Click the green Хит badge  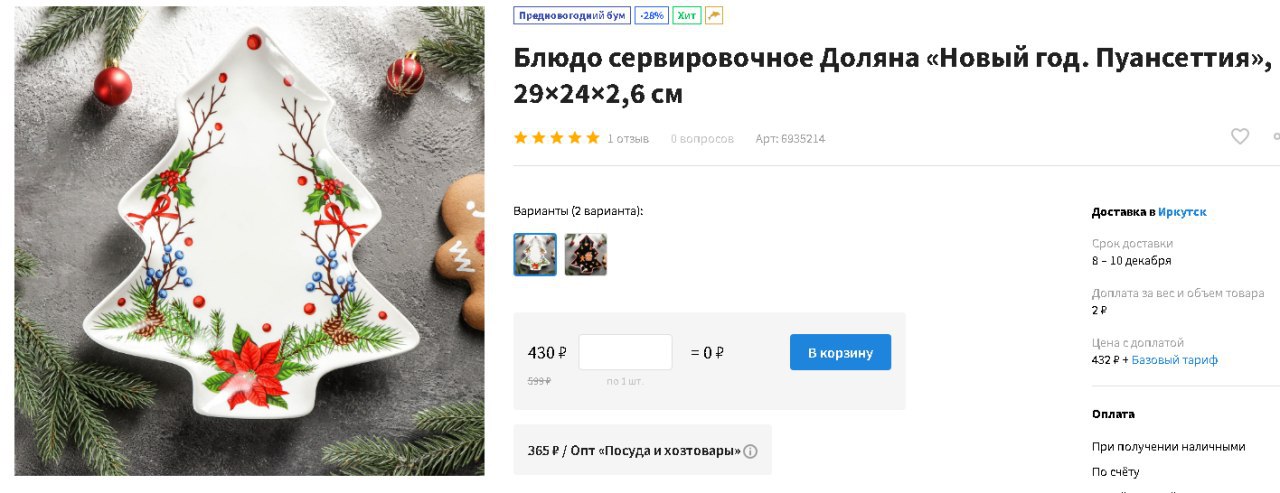coord(687,15)
